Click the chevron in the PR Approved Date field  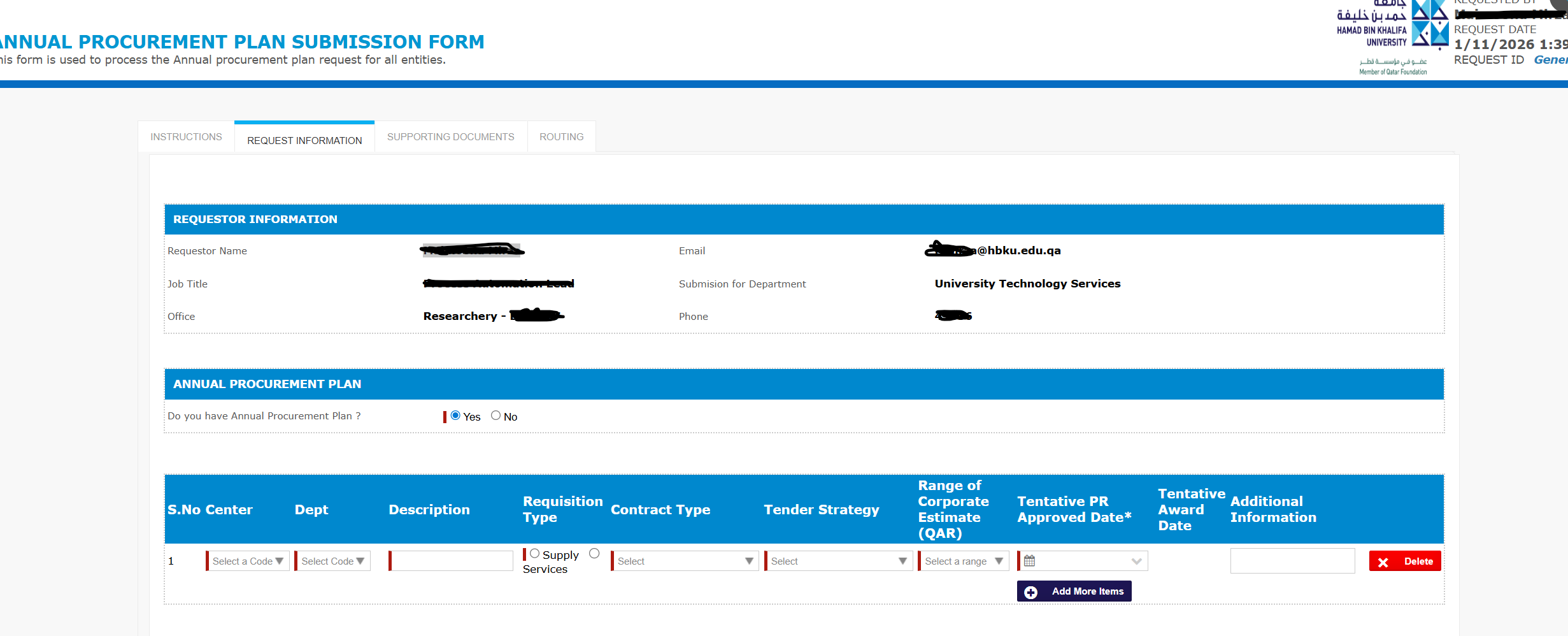1136,561
